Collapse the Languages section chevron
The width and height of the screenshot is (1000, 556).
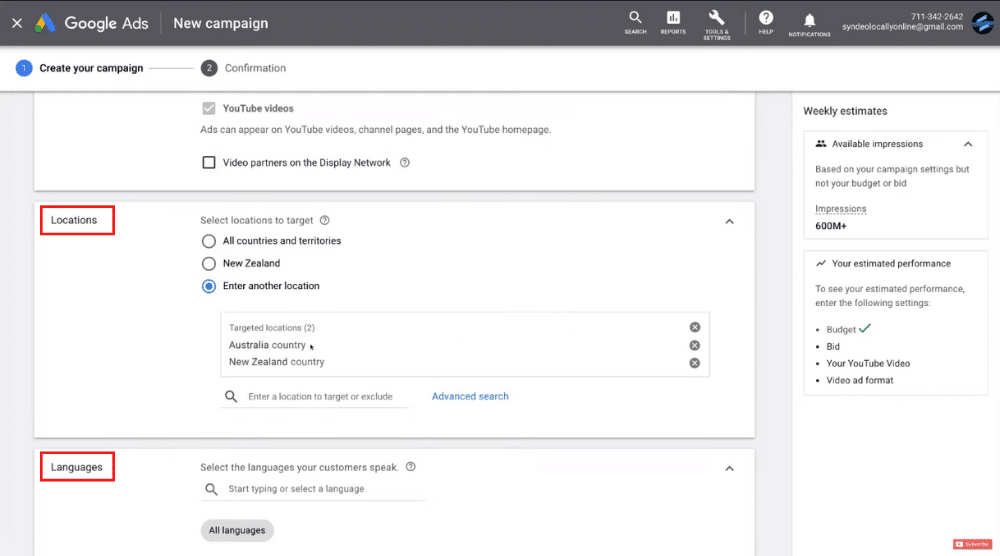[x=730, y=468]
